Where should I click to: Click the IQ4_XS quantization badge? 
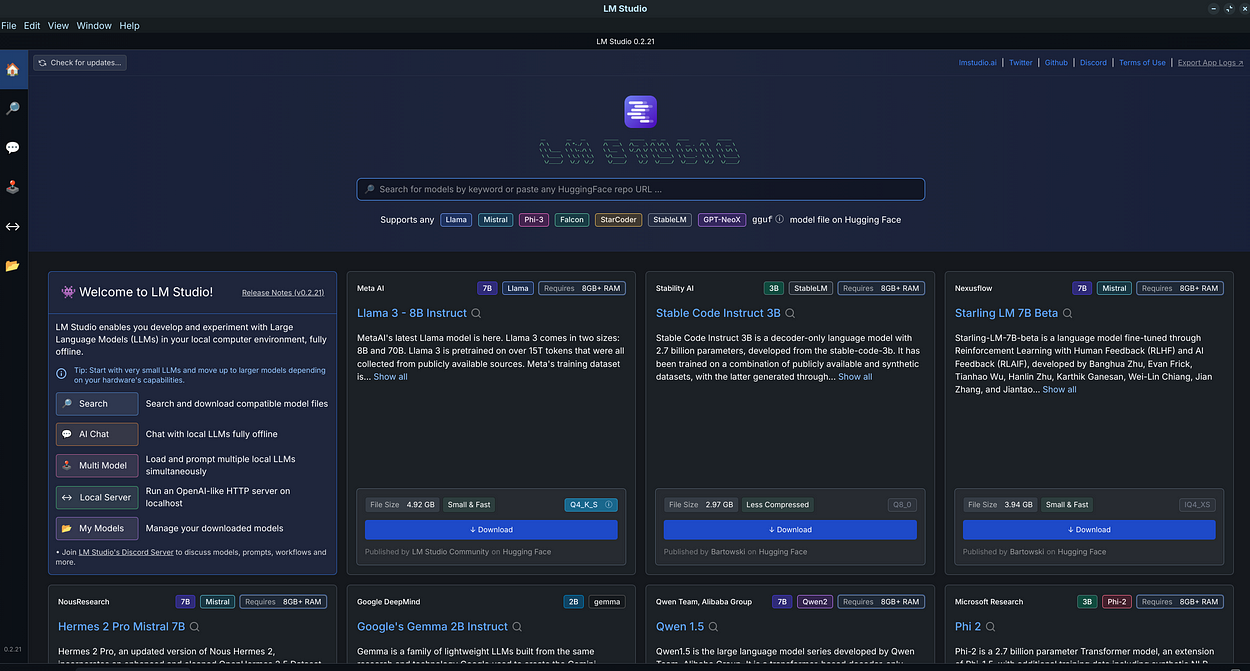pos(1198,505)
